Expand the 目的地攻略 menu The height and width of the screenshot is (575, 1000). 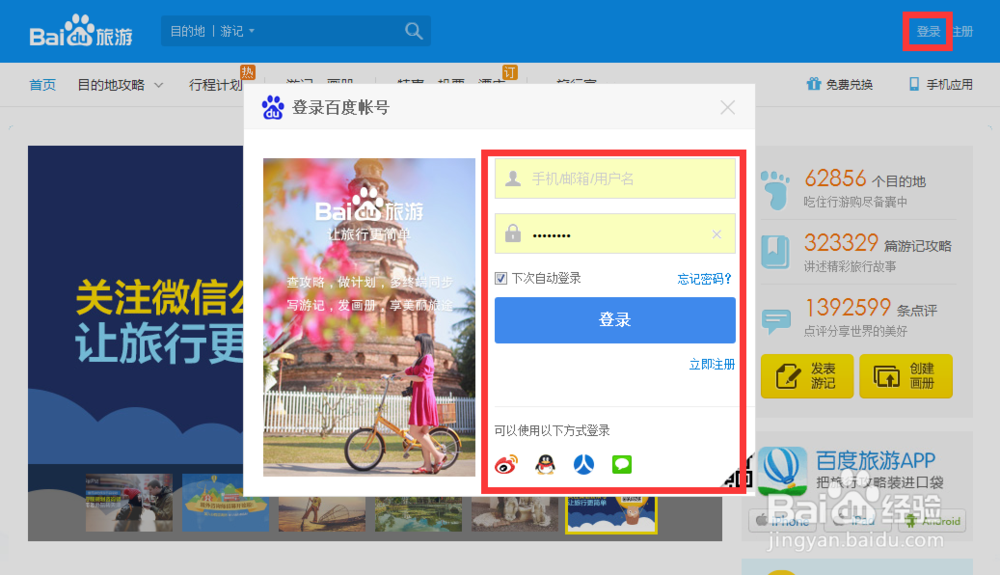pyautogui.click(x=120, y=85)
